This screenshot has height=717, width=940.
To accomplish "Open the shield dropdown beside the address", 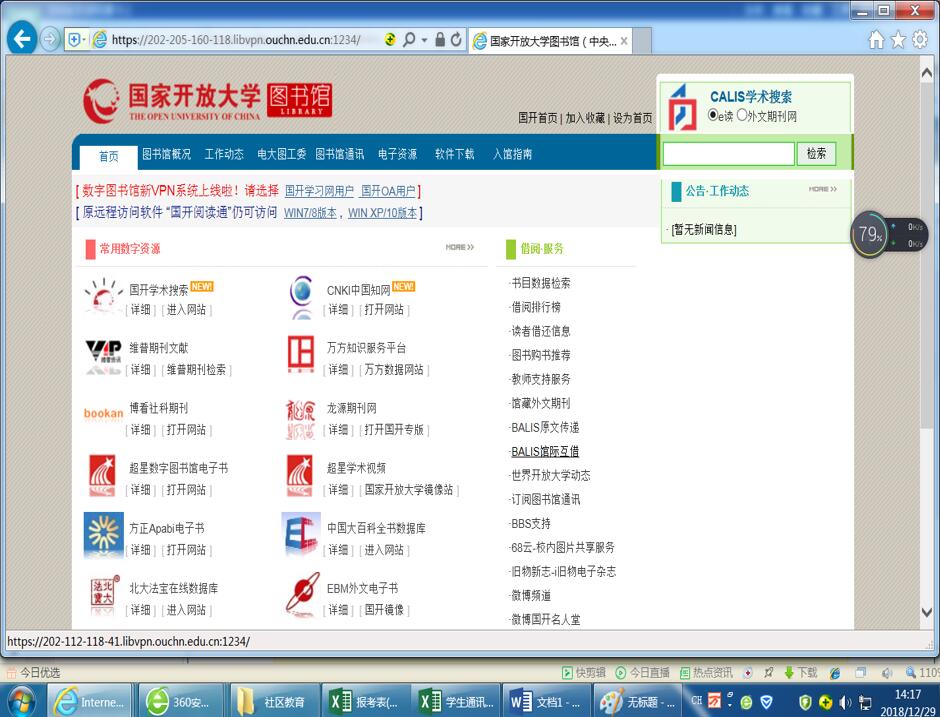I will (77, 40).
